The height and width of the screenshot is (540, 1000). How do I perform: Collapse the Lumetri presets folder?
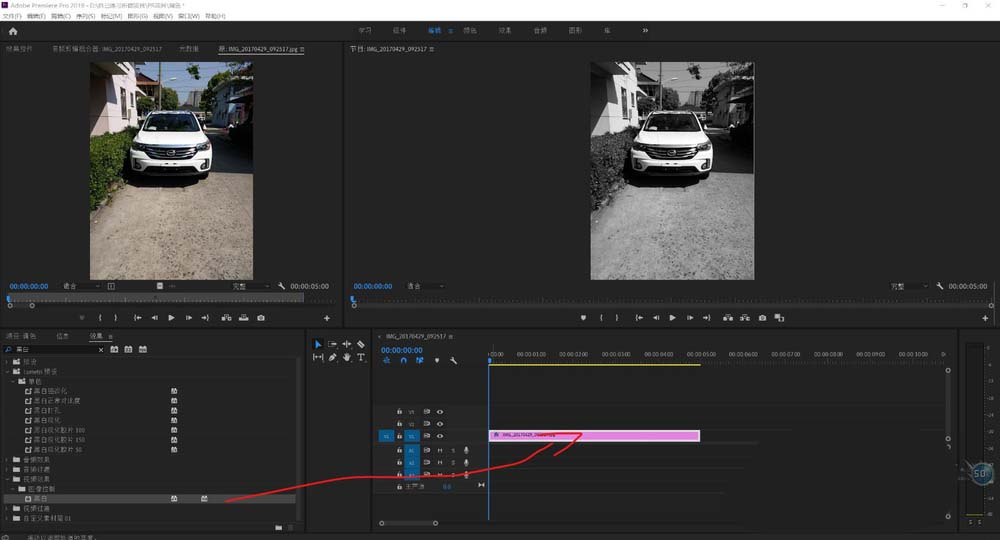tap(8, 371)
